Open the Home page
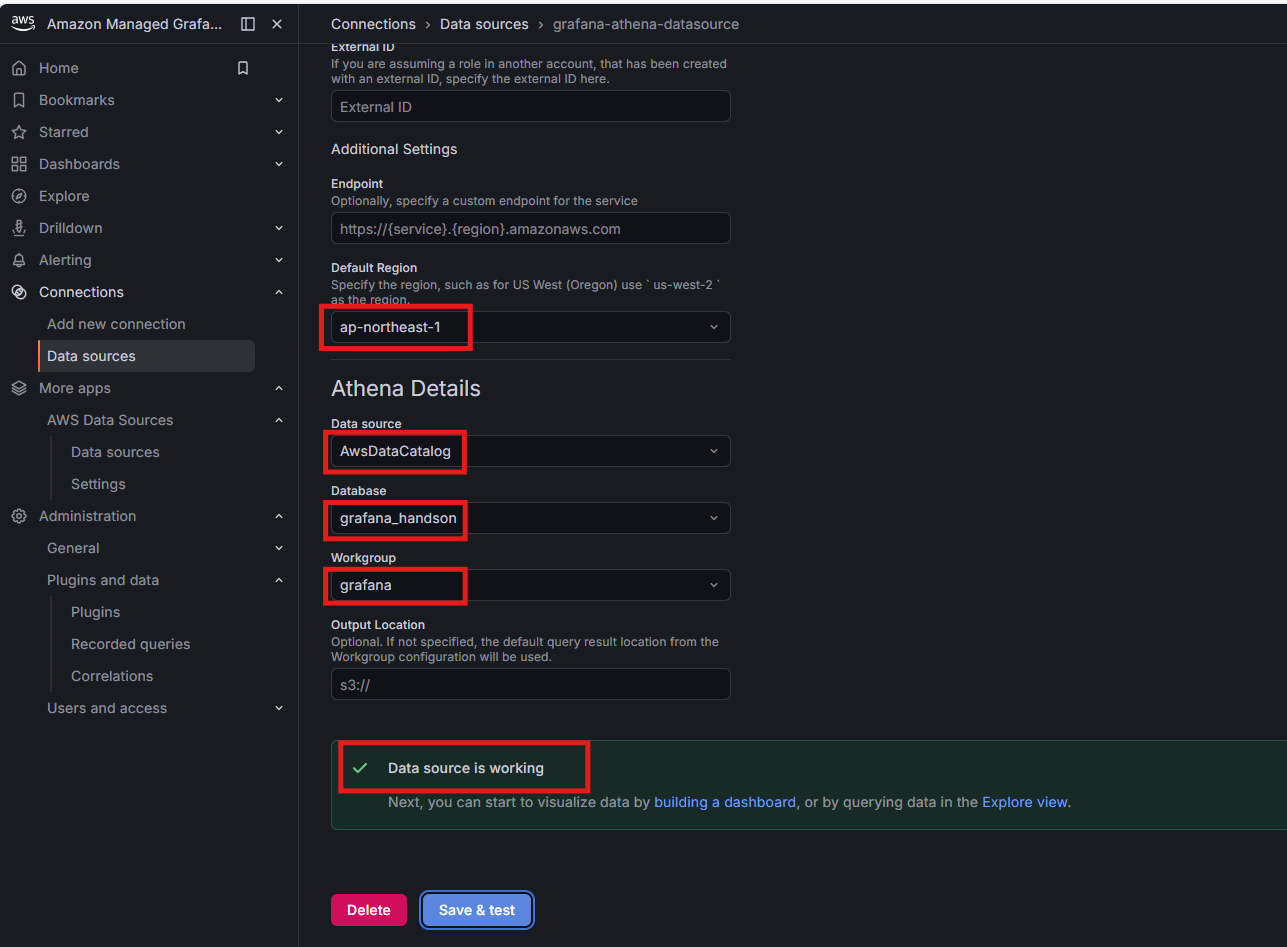The height and width of the screenshot is (947, 1287). [58, 68]
